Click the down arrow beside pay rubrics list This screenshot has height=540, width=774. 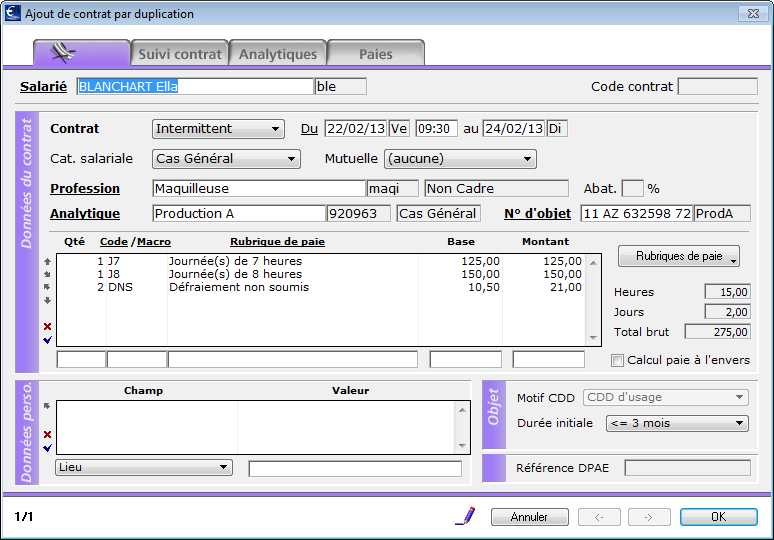tap(47, 300)
